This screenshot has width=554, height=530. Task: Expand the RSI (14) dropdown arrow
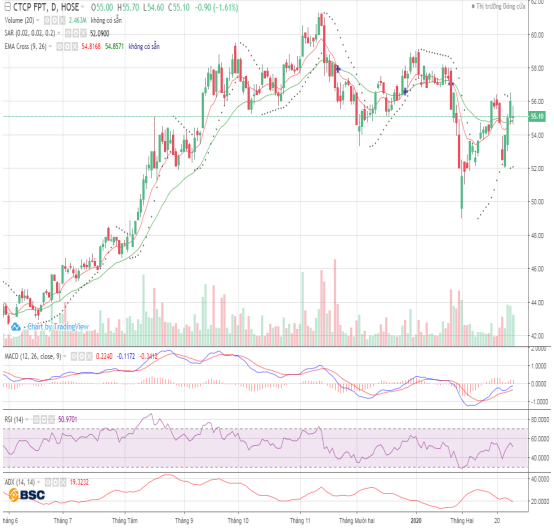pos(27,419)
